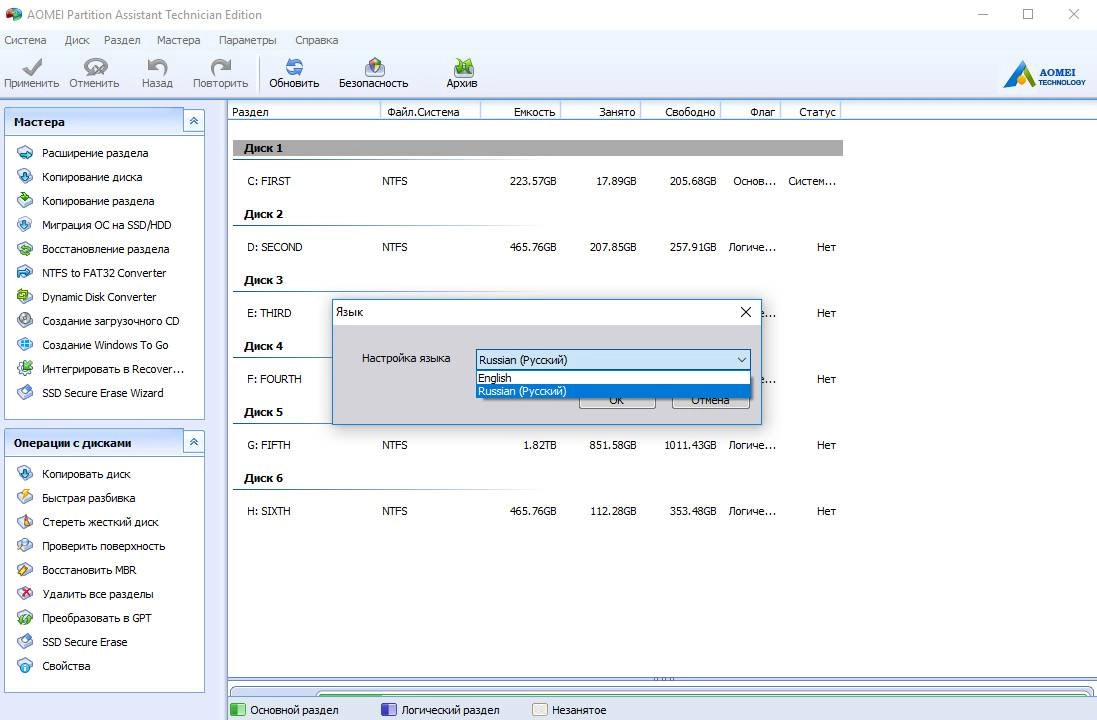Viewport: 1097px width, 720px height.
Task: Open the Архив toolbar icon
Action: [462, 67]
